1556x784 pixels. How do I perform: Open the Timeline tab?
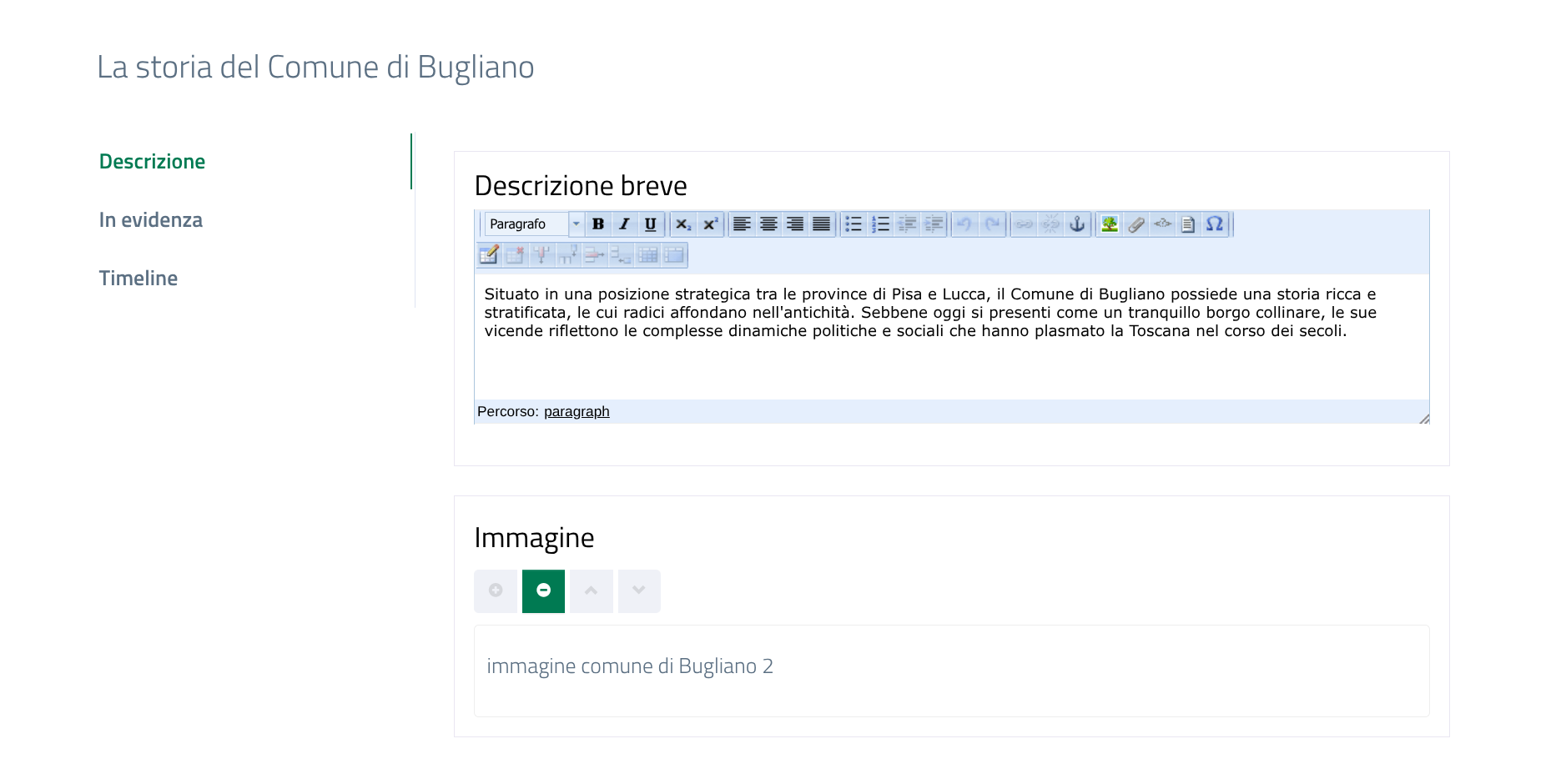pyautogui.click(x=138, y=279)
